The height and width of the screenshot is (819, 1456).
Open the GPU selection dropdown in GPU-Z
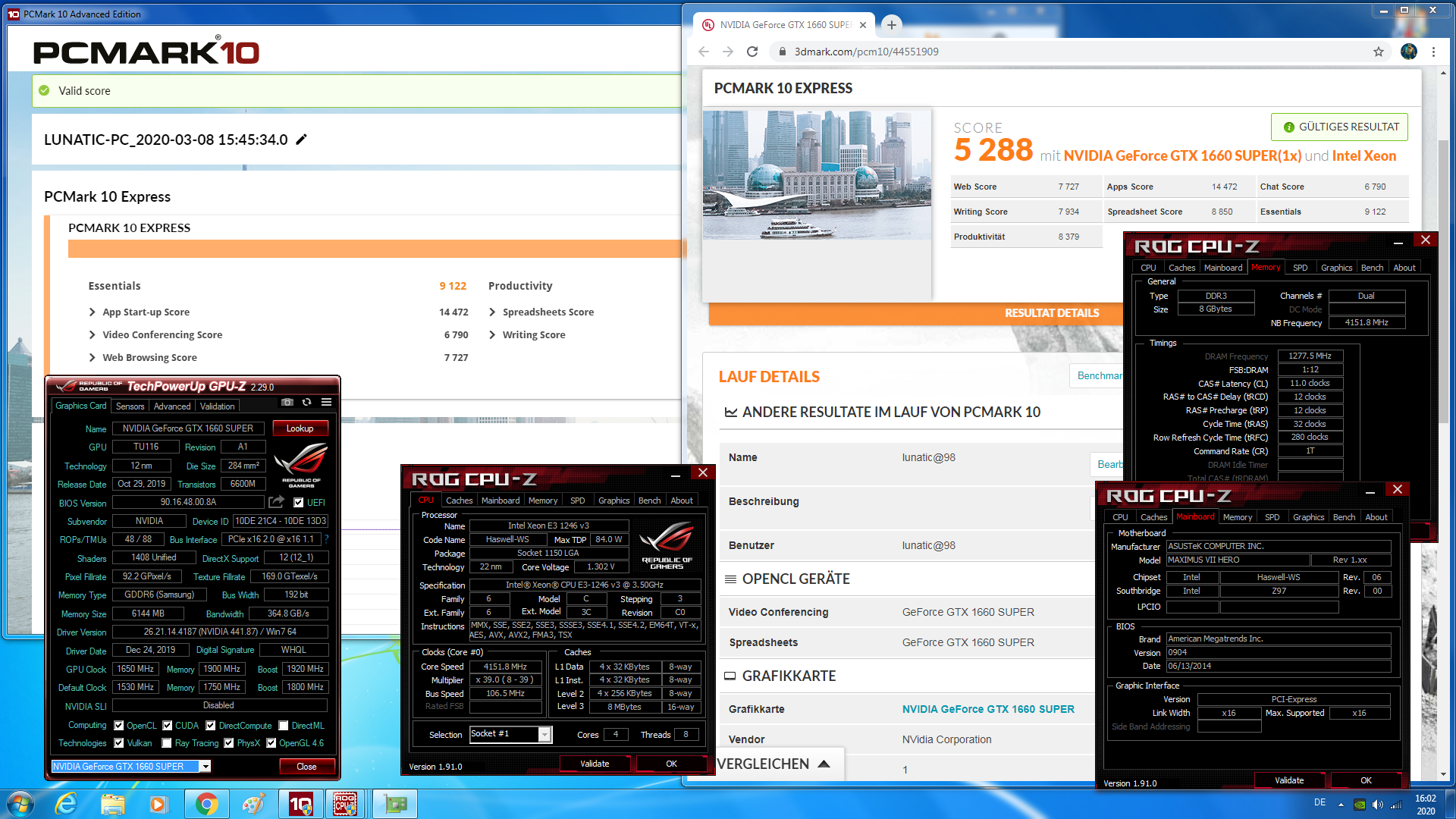coord(204,767)
